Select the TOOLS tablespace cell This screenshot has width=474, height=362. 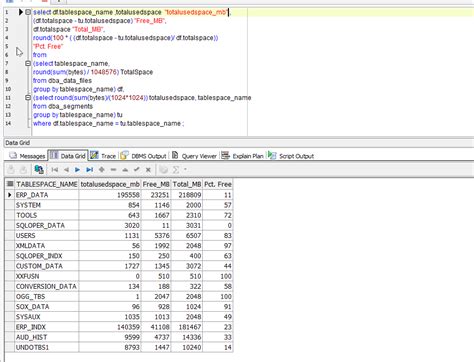47,215
